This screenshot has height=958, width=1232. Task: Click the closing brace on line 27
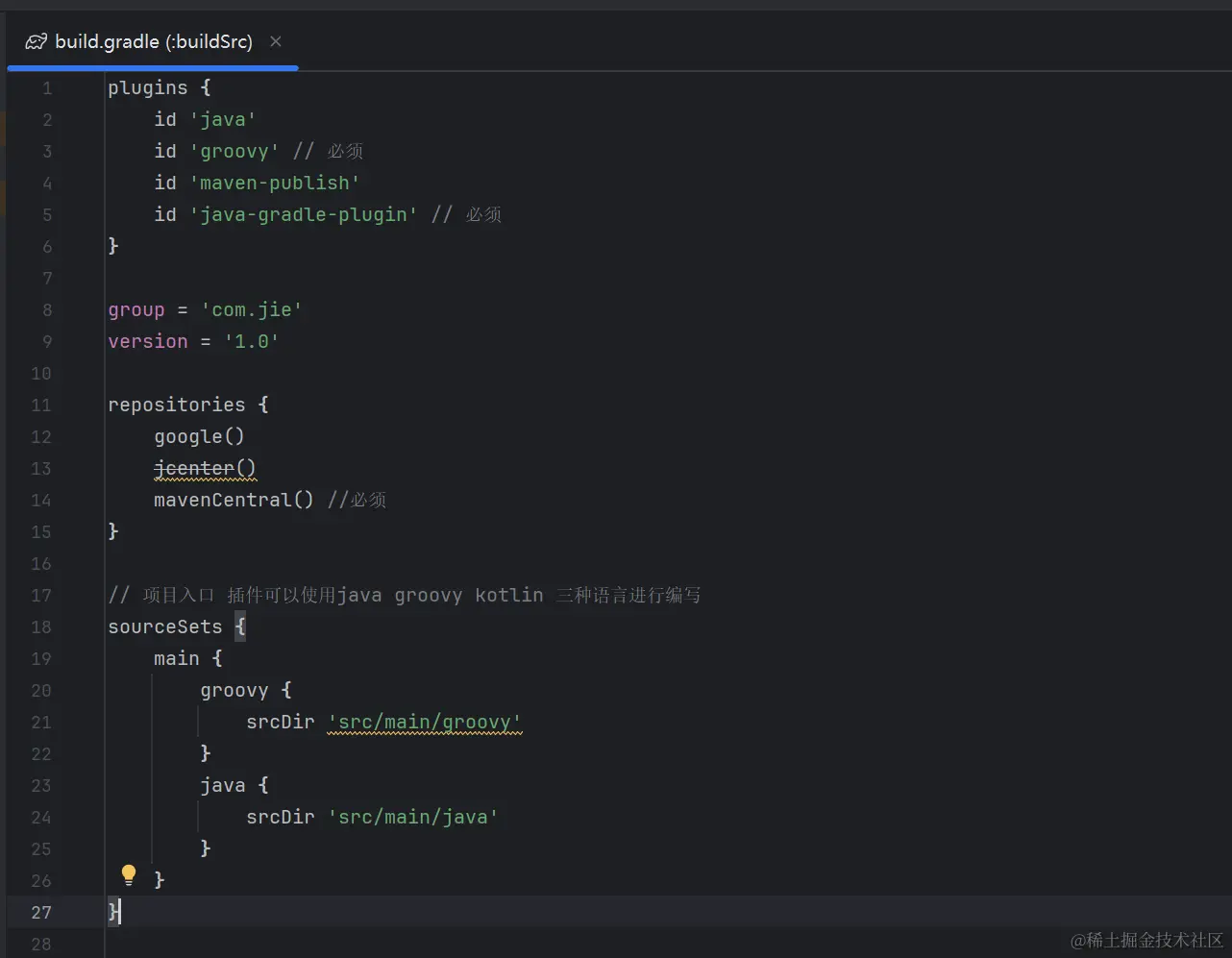click(113, 912)
